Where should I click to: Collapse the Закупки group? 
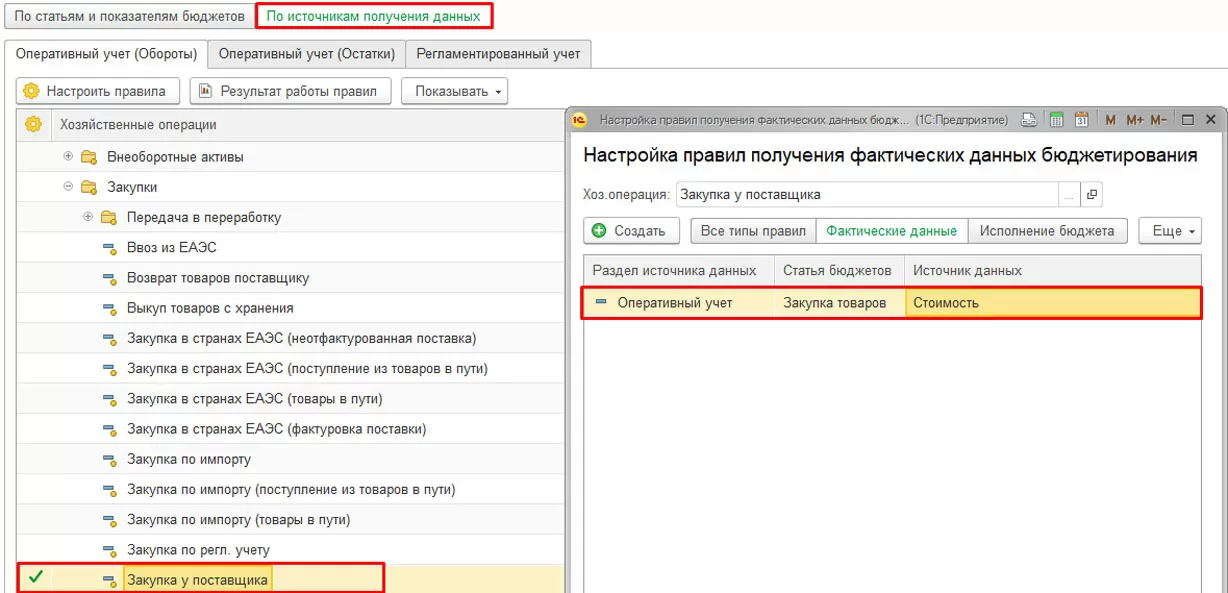pyautogui.click(x=68, y=187)
